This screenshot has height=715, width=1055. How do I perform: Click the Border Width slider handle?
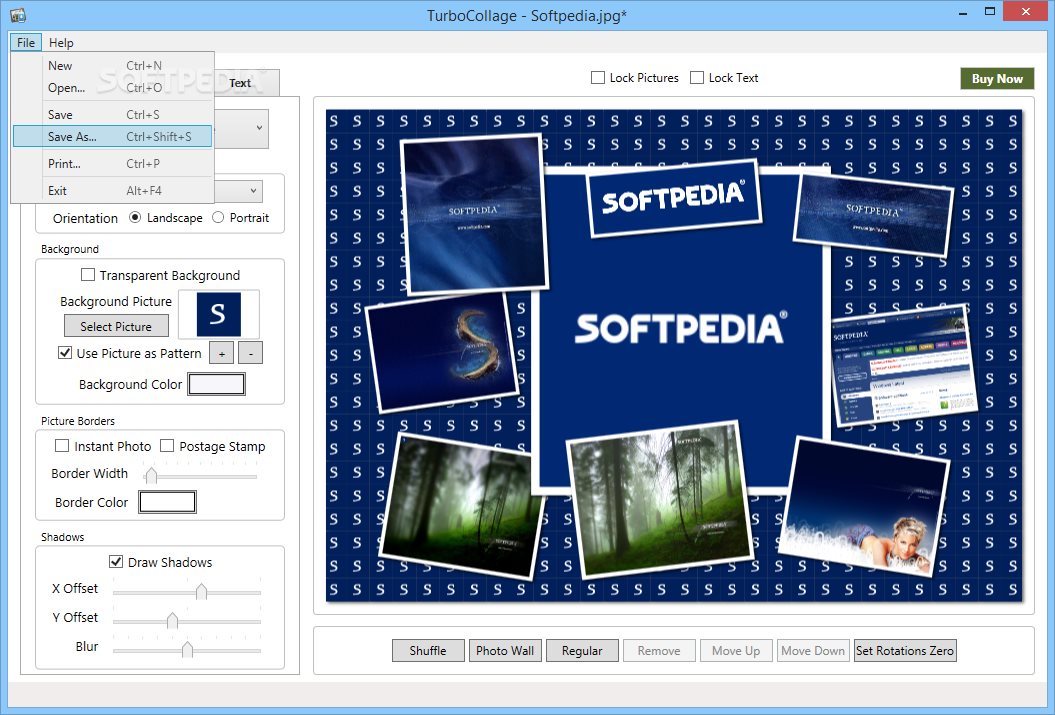pos(151,476)
